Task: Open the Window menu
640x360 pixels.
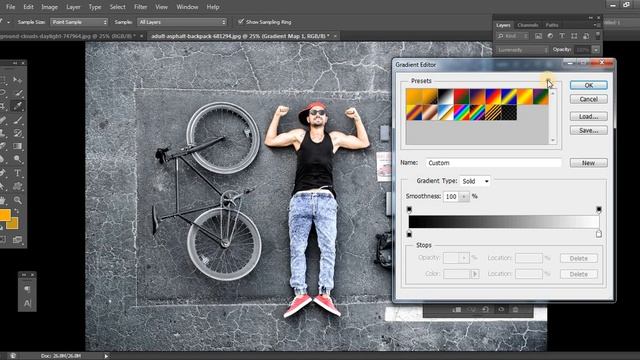Action: coord(187,7)
